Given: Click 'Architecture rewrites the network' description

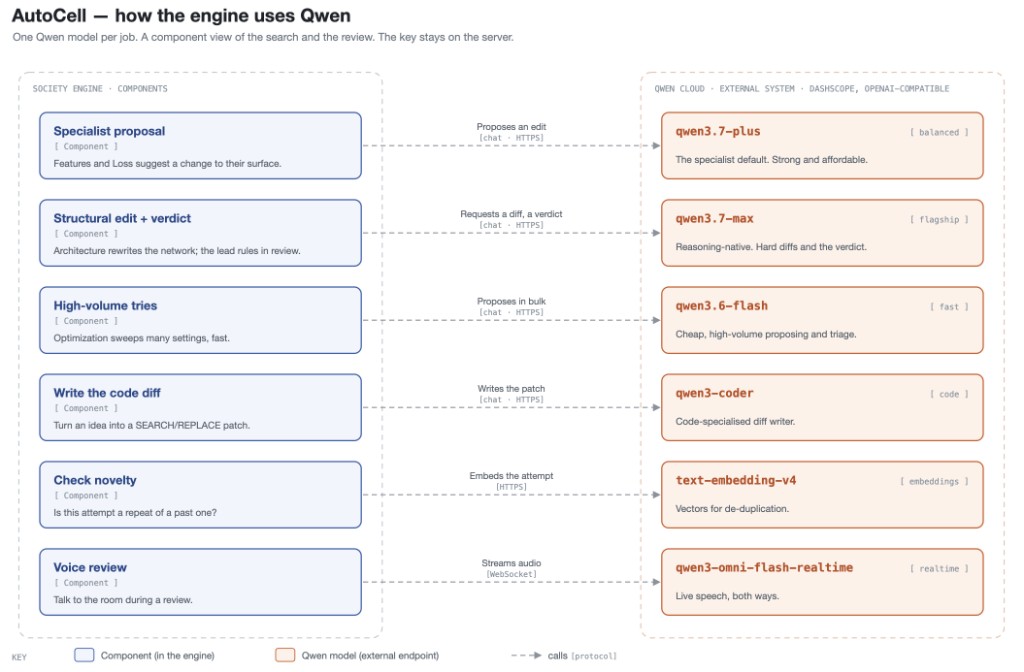Looking at the screenshot, I should (x=177, y=251).
